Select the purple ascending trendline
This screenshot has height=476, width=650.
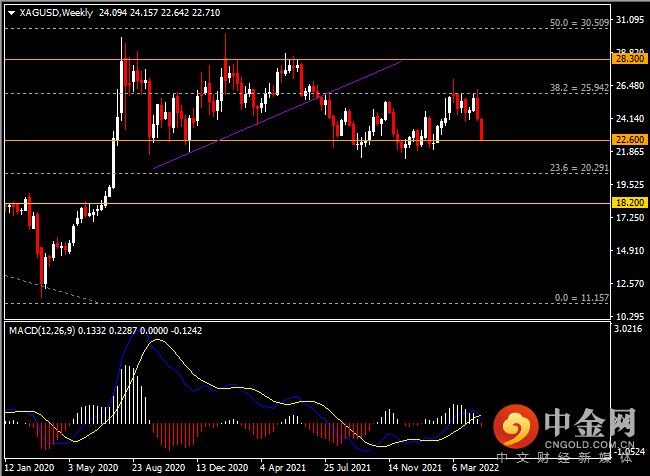point(277,115)
